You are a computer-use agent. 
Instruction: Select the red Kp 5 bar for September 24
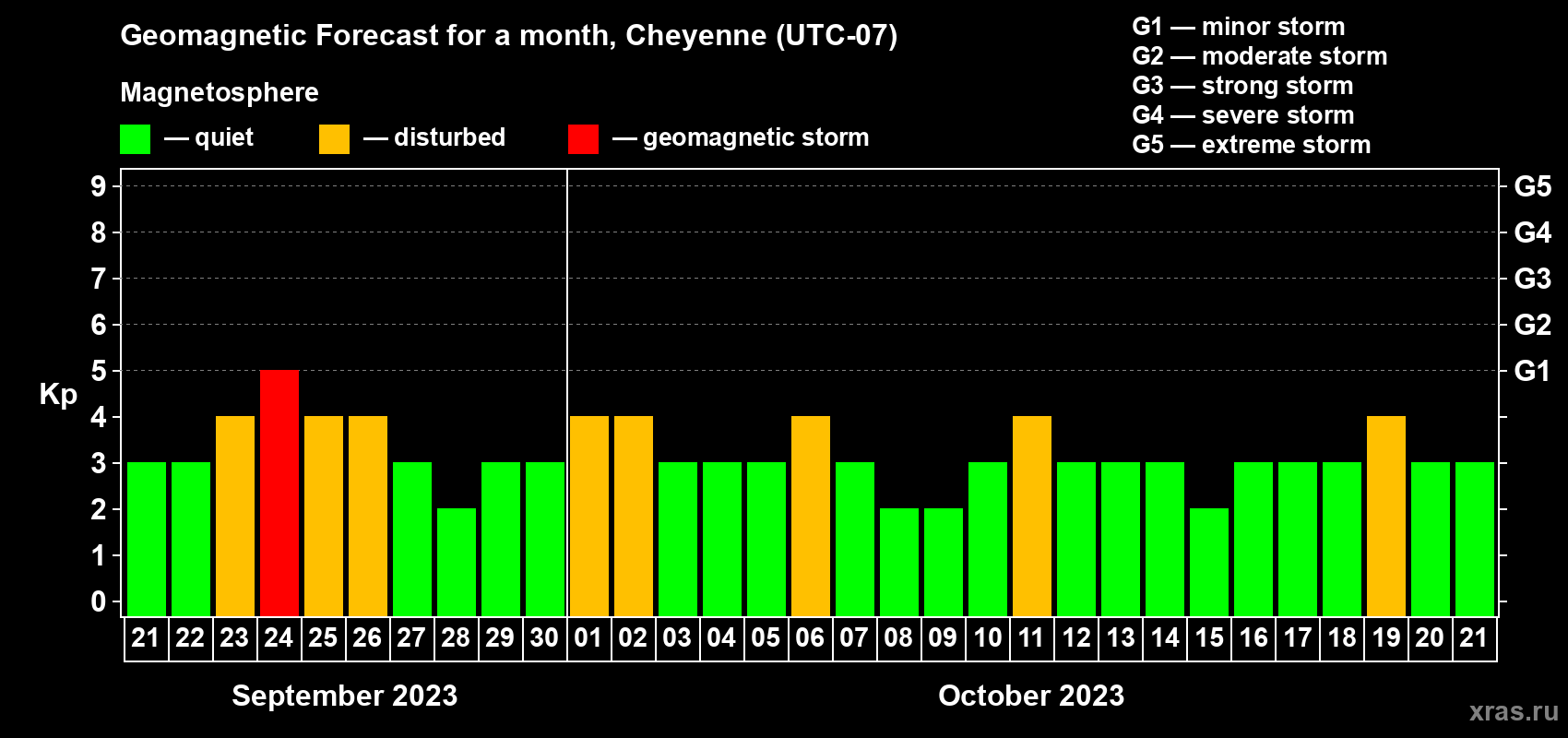(279, 494)
